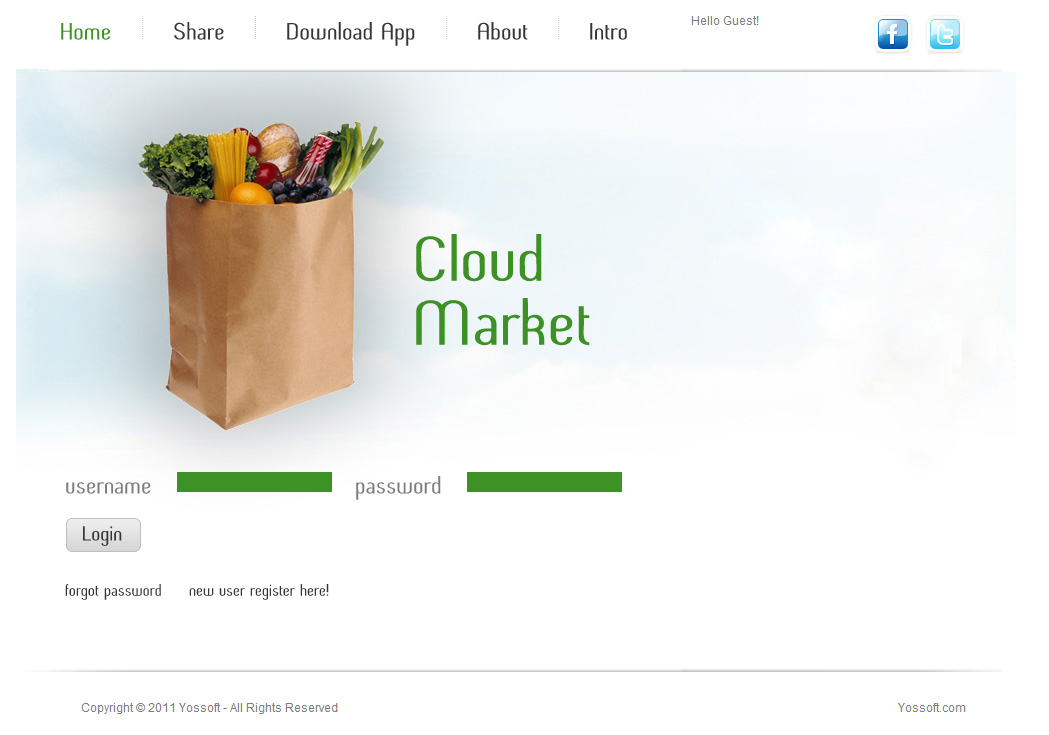Open the Facebook icon link
This screenshot has height=735, width=1049.
[x=892, y=34]
